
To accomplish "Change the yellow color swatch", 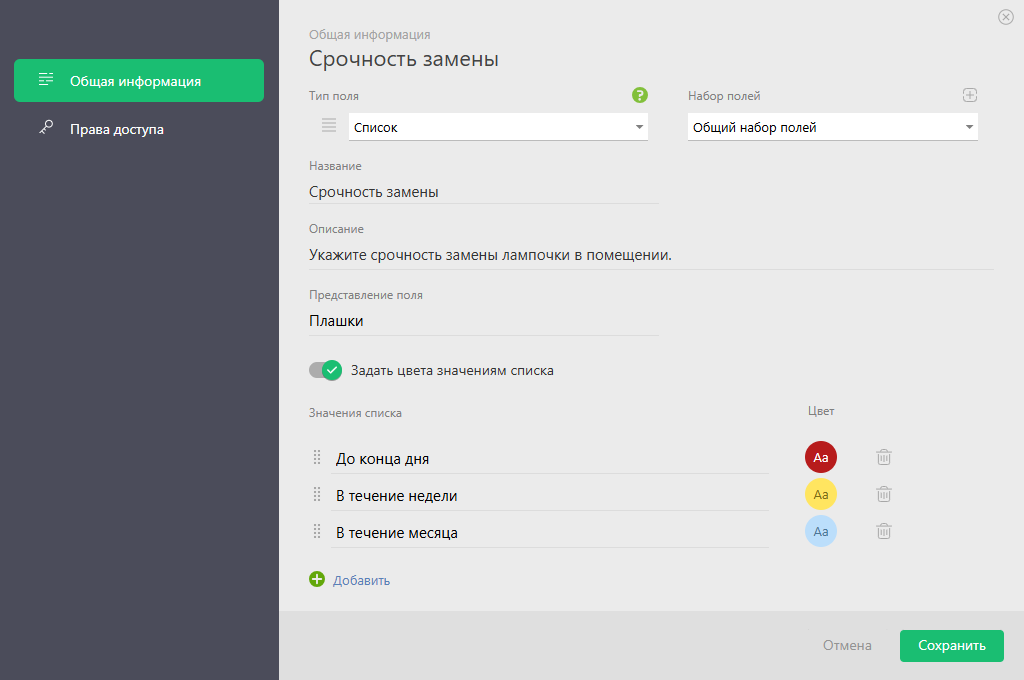I will [x=820, y=494].
